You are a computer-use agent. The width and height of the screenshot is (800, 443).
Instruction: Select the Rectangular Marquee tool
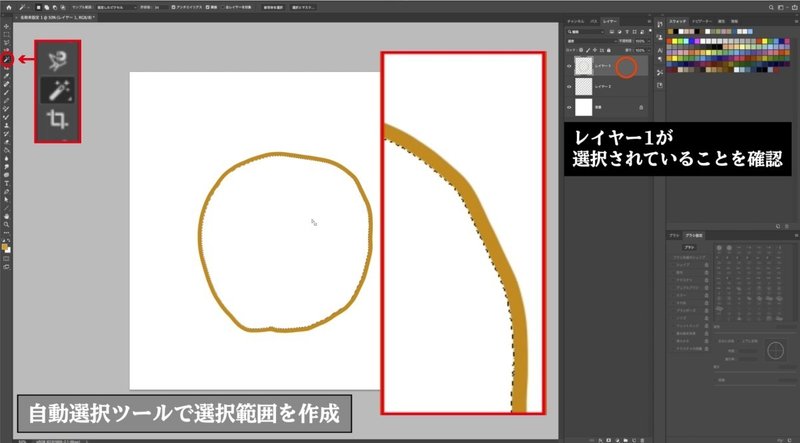(7, 34)
